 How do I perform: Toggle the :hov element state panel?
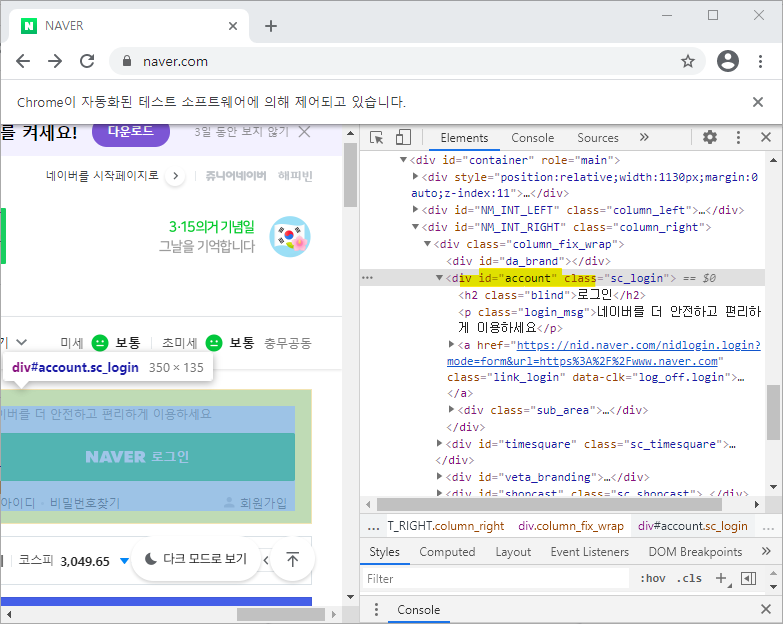pos(653,579)
